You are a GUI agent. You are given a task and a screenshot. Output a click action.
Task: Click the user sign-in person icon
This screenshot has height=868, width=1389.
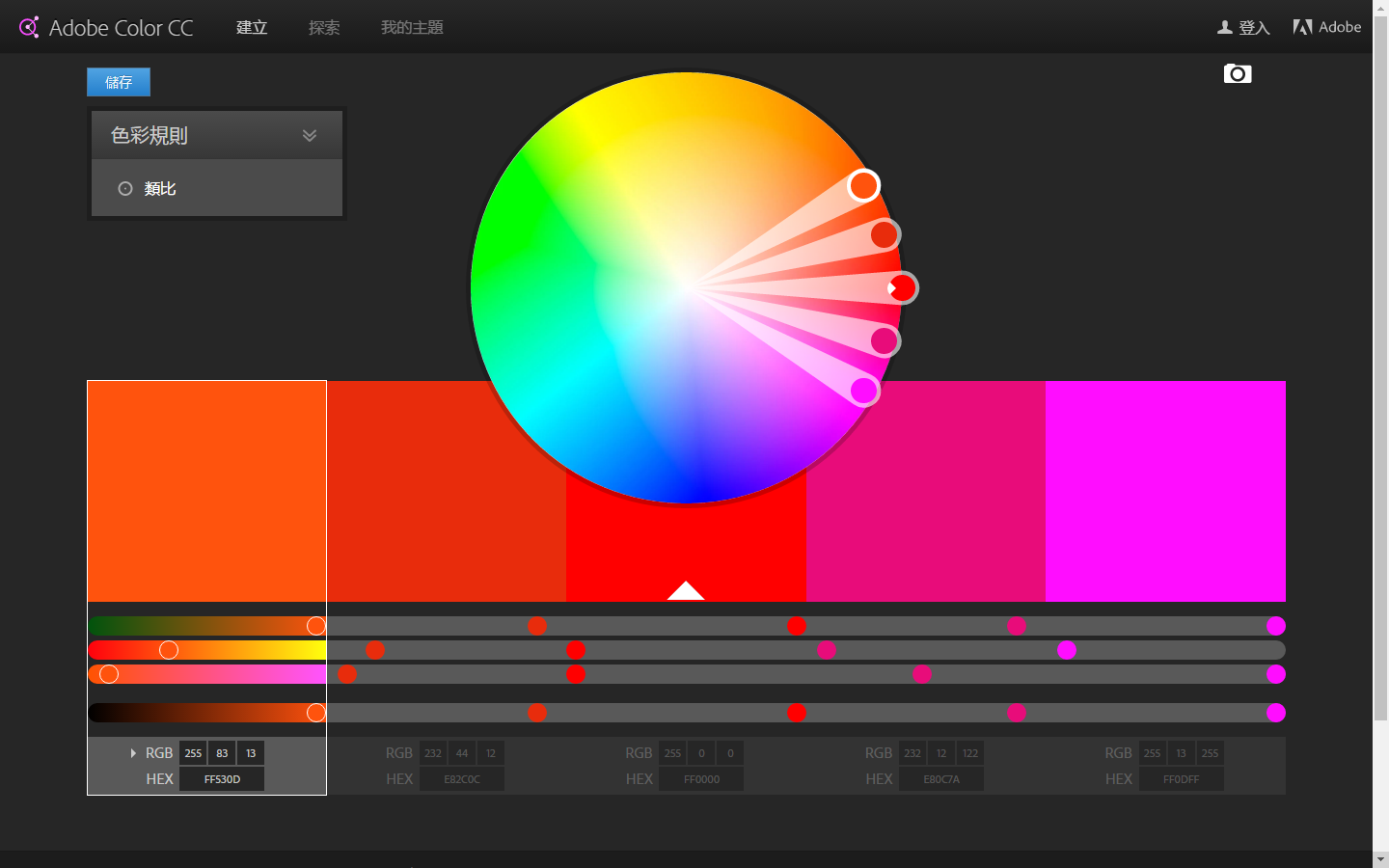pyautogui.click(x=1225, y=27)
